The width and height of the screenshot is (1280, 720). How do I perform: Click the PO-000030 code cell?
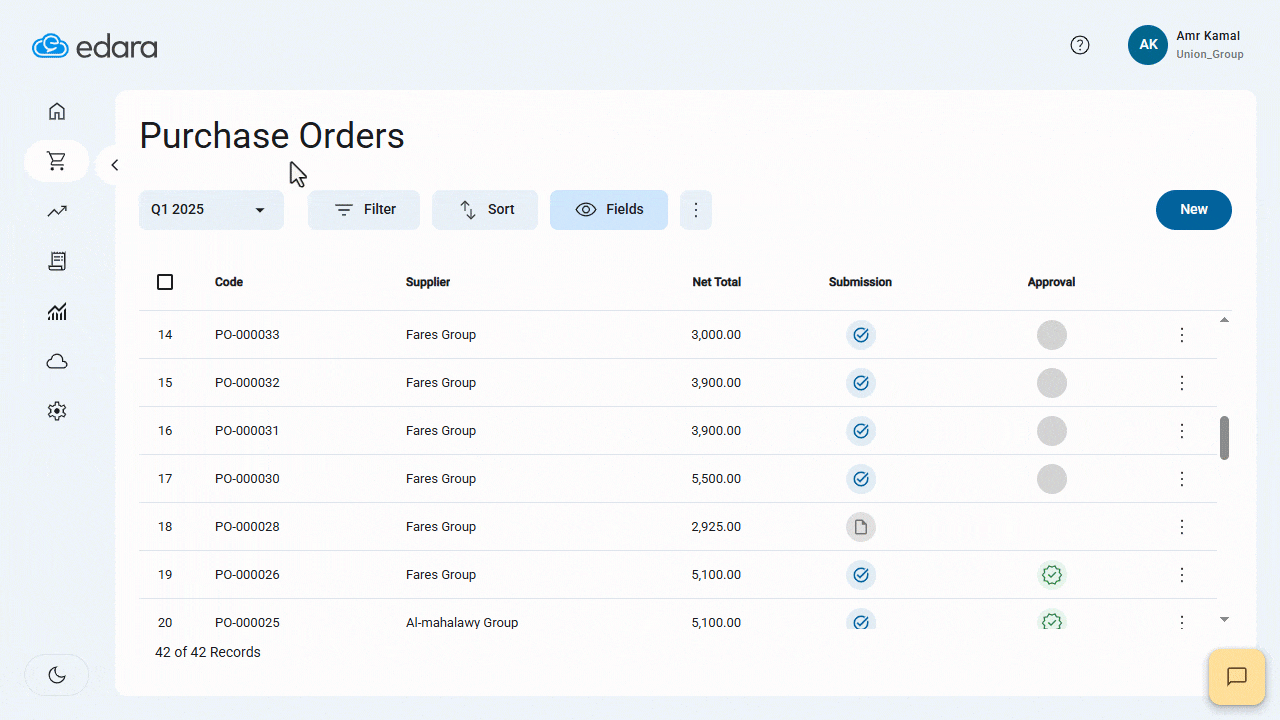pos(247,479)
